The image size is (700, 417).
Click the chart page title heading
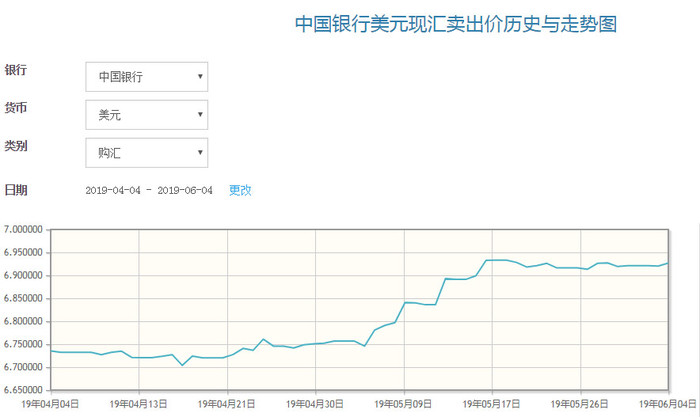(x=455, y=24)
